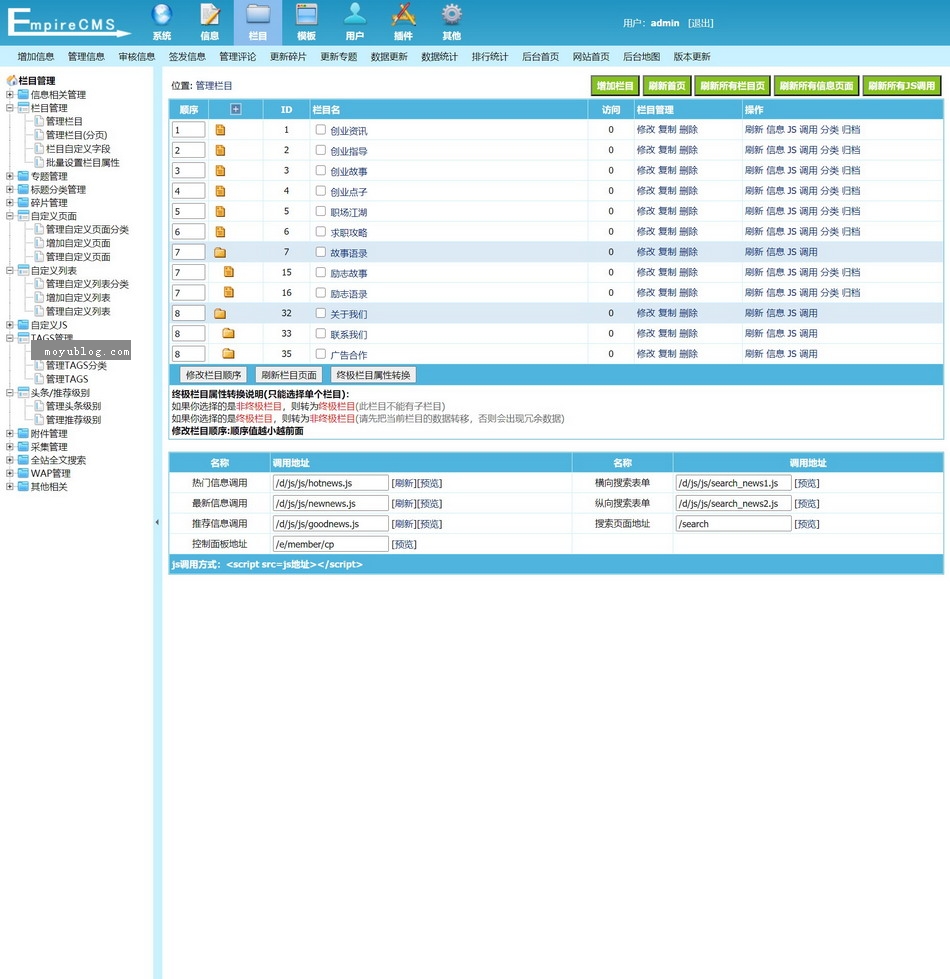
Task: Click 修改 in the 联系我们 row
Action: (646, 333)
